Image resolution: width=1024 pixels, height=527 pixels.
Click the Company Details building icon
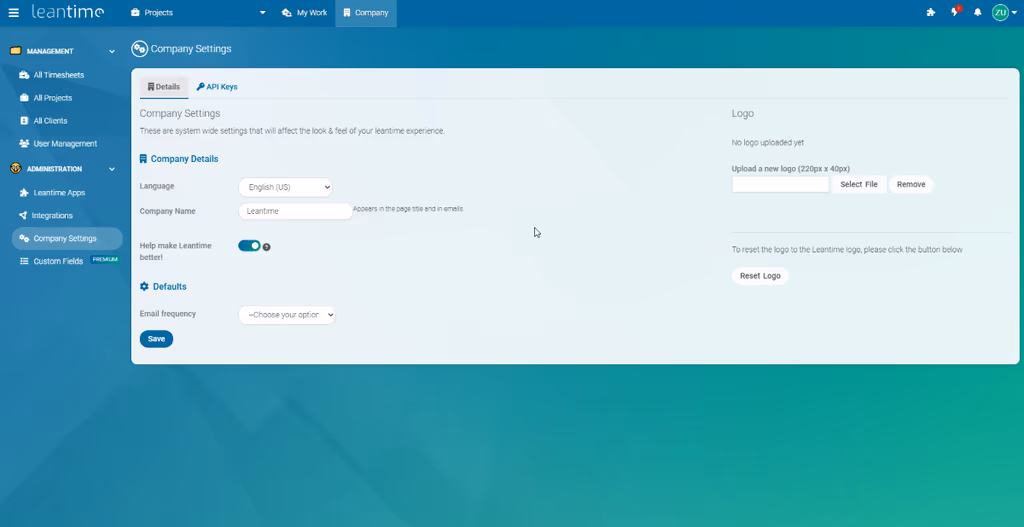[144, 159]
